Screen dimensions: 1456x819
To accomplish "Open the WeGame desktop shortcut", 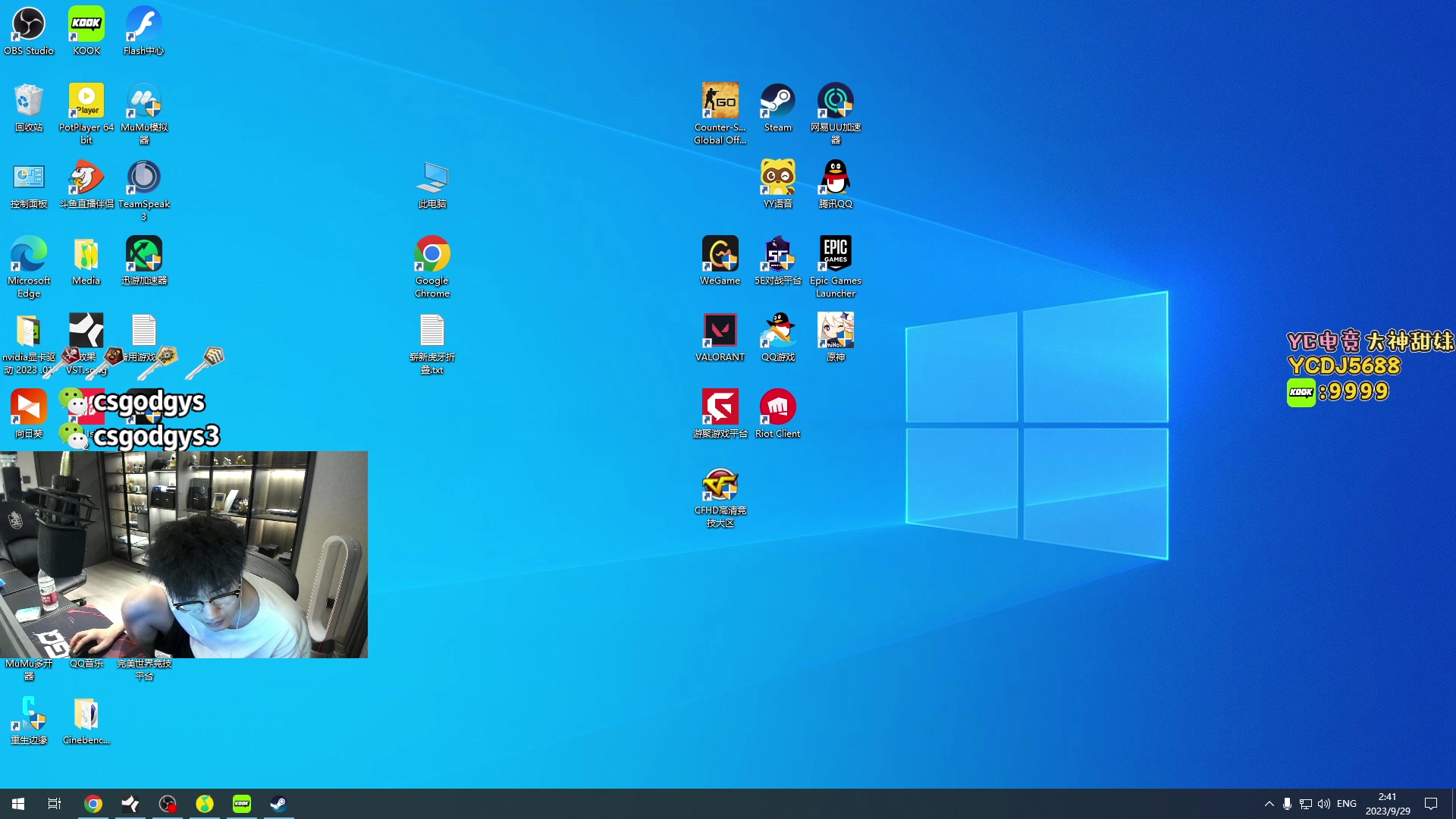I will coord(720,255).
